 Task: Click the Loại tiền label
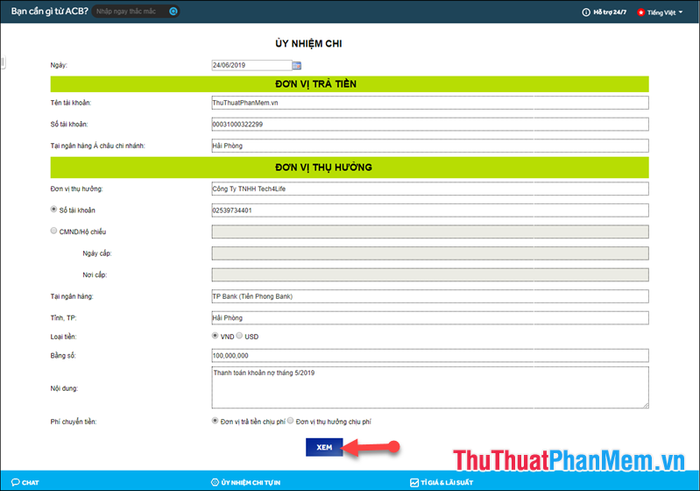pyautogui.click(x=63, y=337)
